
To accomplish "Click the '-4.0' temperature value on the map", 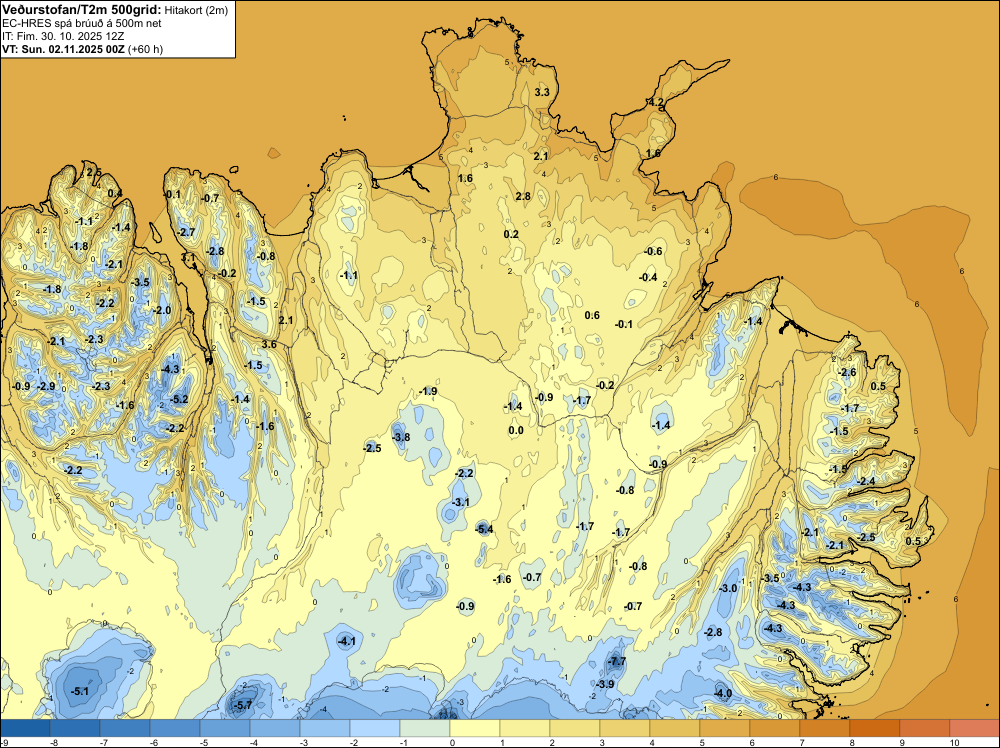I will pyautogui.click(x=723, y=694).
